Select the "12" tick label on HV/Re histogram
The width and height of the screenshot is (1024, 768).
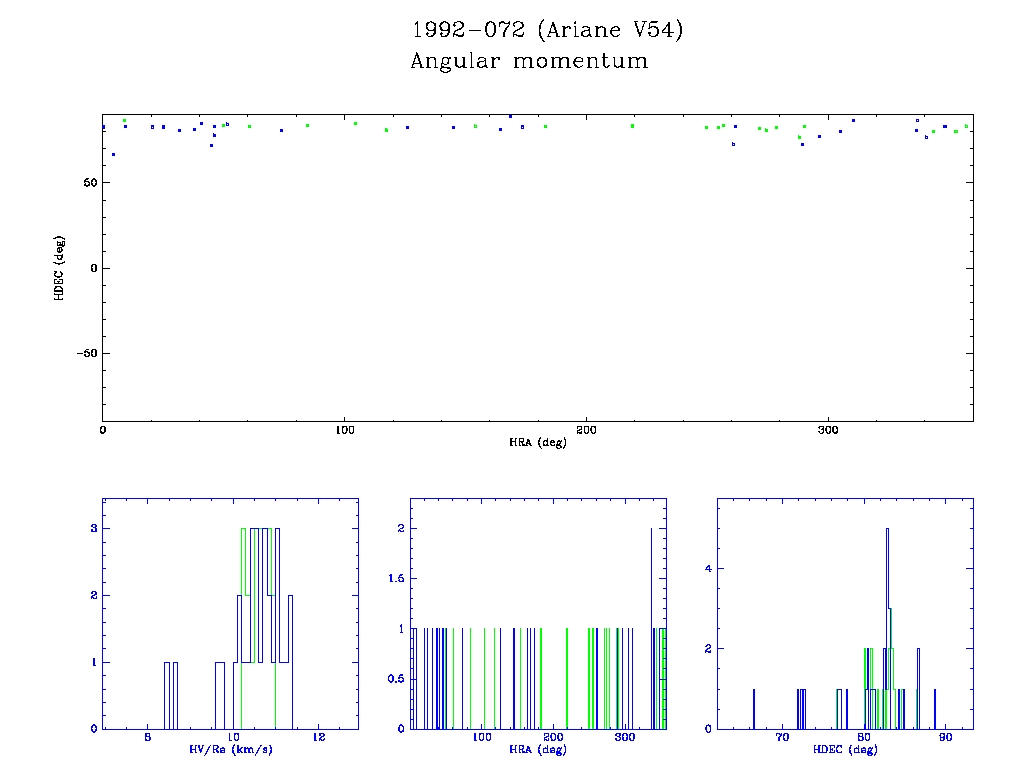(x=319, y=738)
